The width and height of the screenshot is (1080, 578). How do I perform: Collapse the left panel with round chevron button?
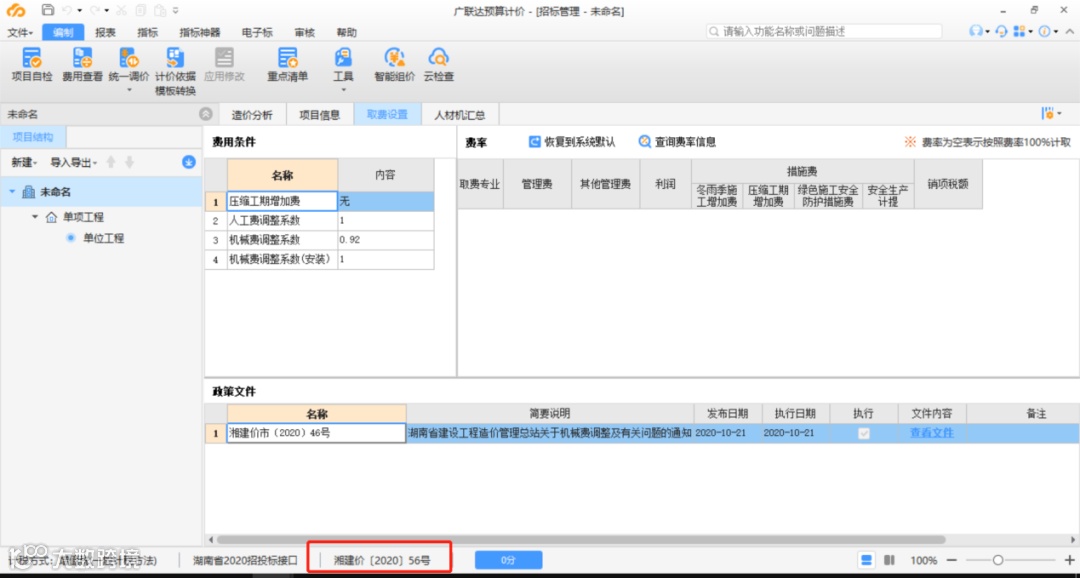[x=205, y=114]
